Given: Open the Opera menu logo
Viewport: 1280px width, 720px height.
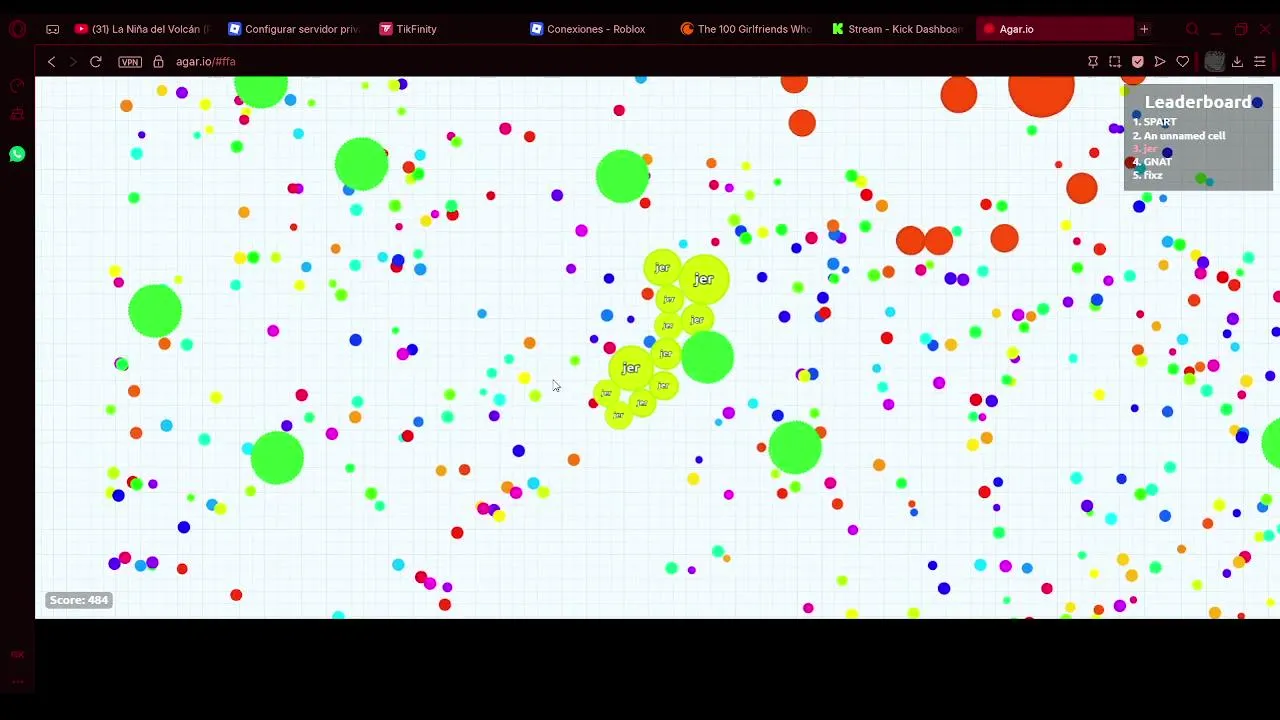Looking at the screenshot, I should (x=17, y=29).
